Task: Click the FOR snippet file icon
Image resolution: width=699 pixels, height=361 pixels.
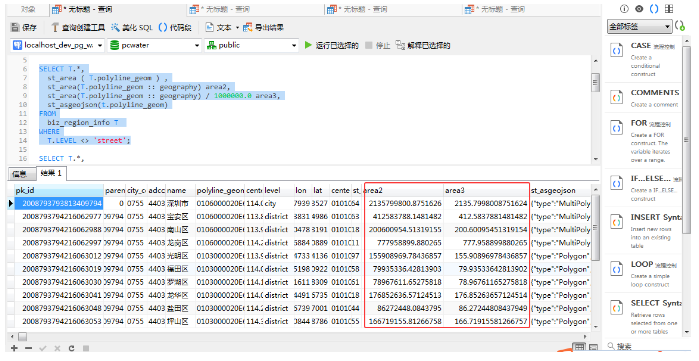Action: (x=617, y=128)
